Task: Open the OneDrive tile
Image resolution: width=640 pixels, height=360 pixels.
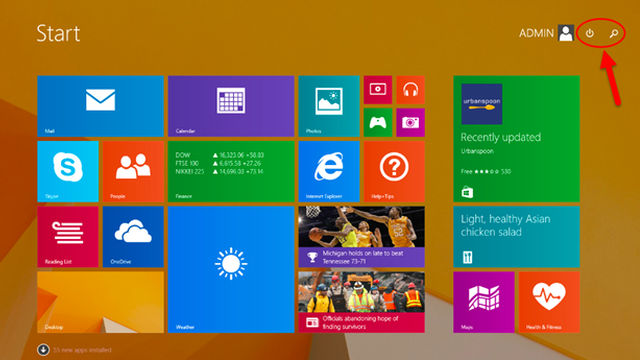Action: click(133, 237)
